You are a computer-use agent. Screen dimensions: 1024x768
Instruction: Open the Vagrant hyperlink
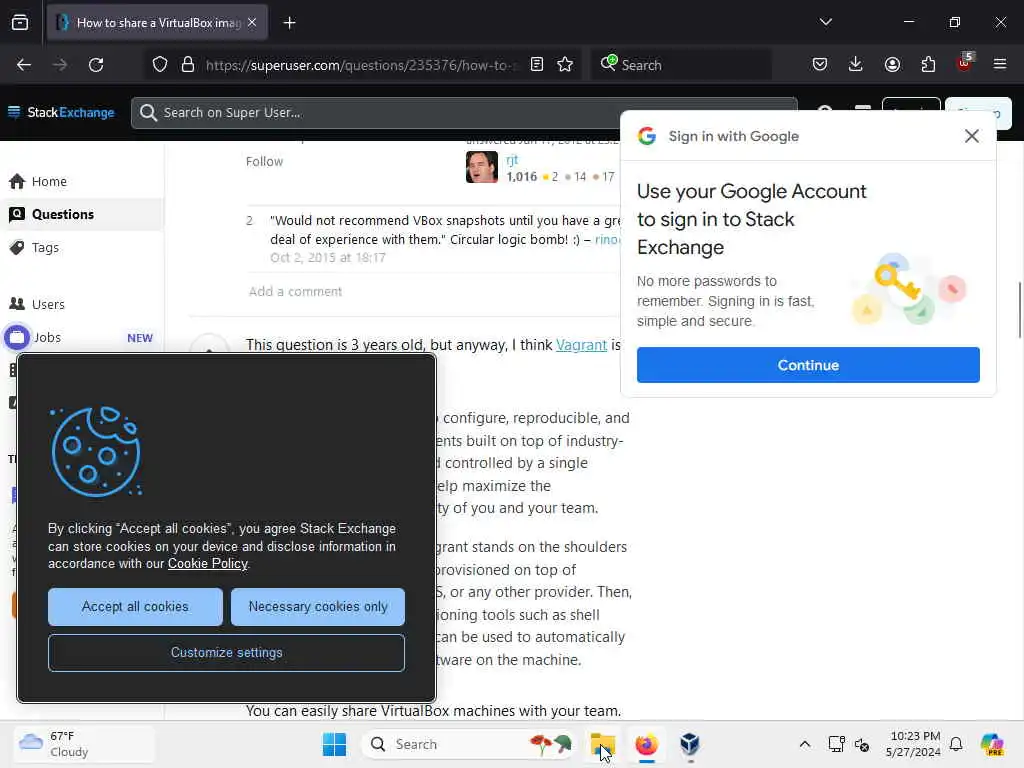pyautogui.click(x=581, y=345)
